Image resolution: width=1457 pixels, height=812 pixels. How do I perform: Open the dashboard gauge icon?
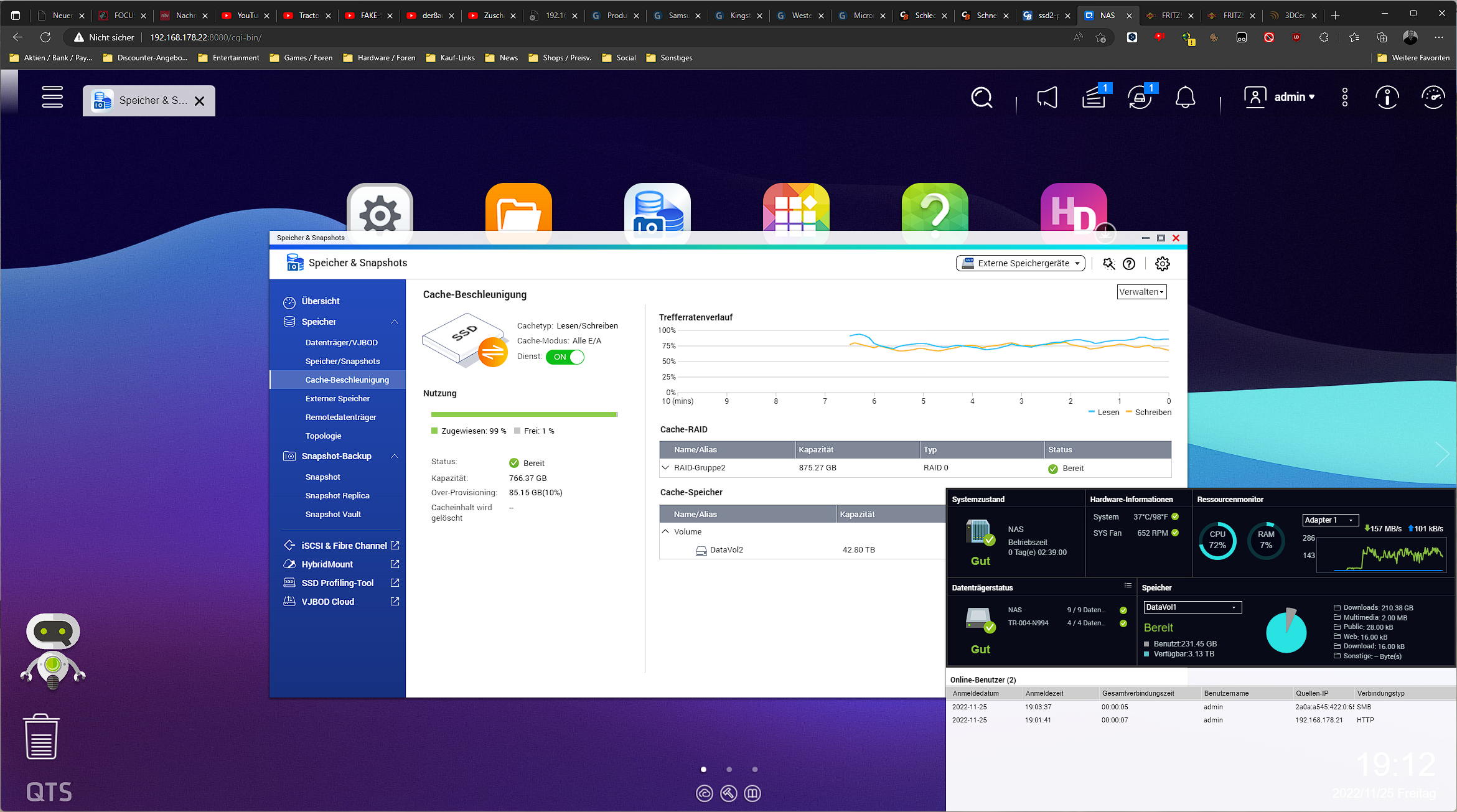[x=1433, y=98]
